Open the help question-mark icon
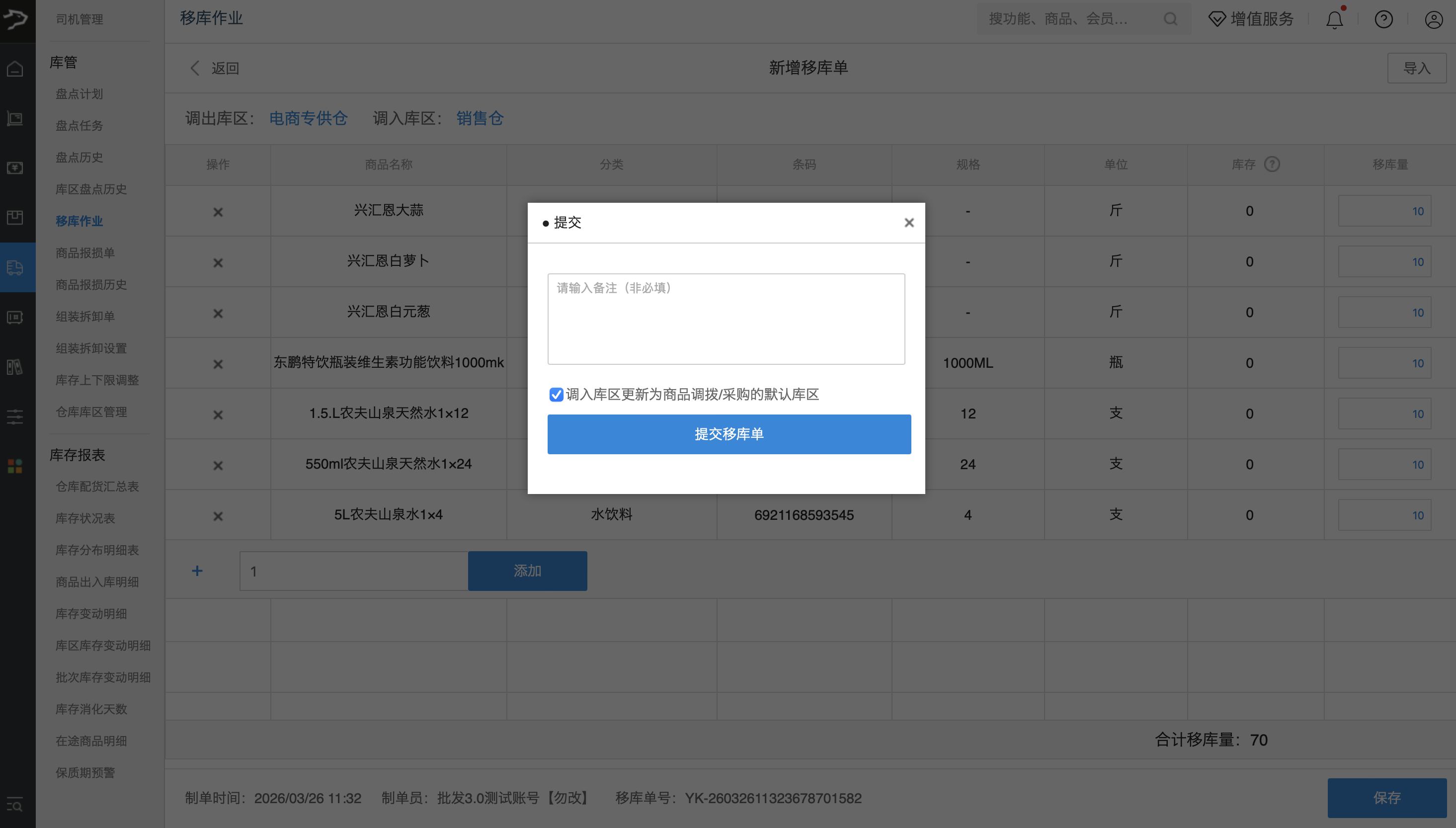Image resolution: width=1456 pixels, height=828 pixels. coord(1383,19)
